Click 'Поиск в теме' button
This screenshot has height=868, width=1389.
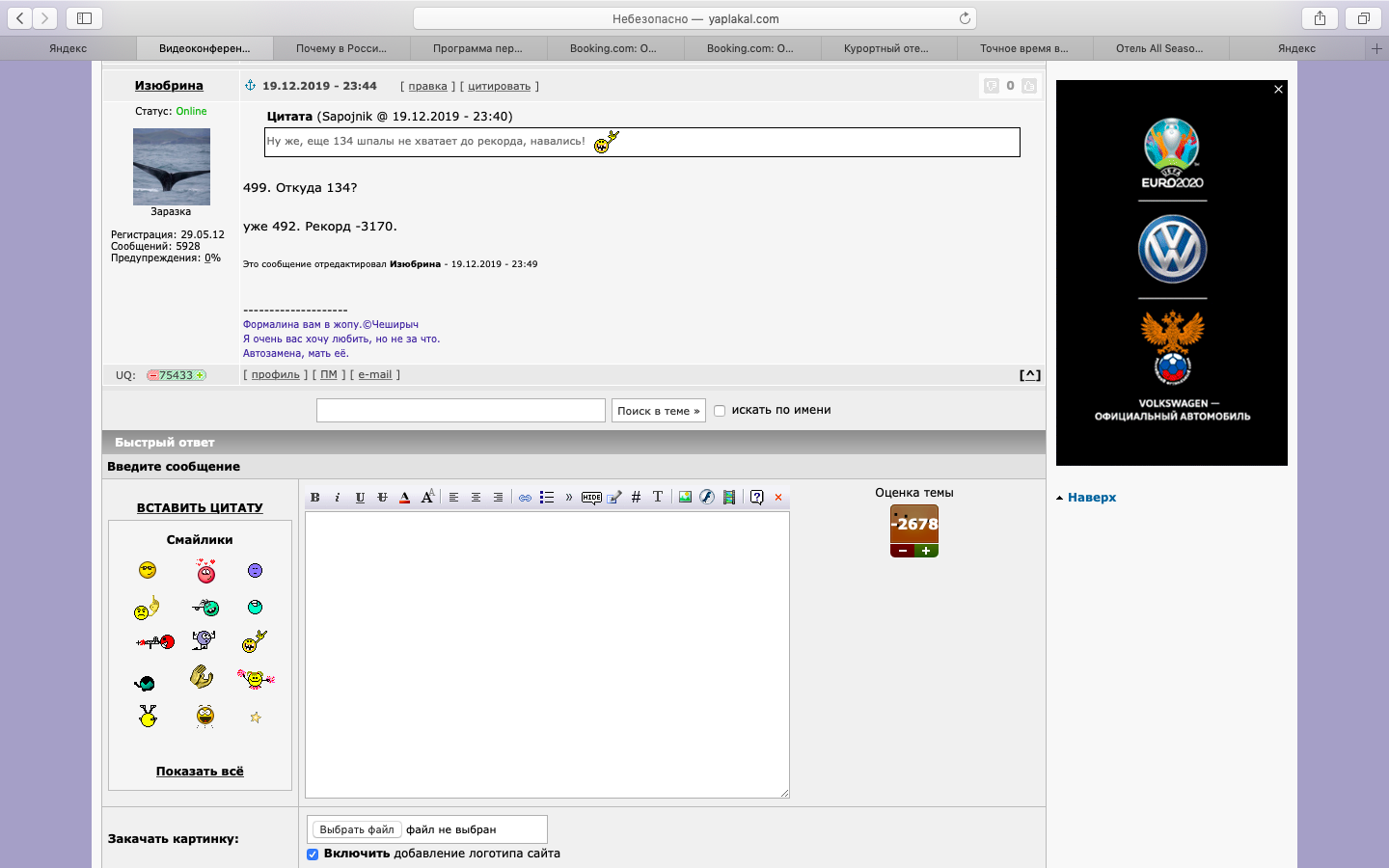tap(659, 411)
